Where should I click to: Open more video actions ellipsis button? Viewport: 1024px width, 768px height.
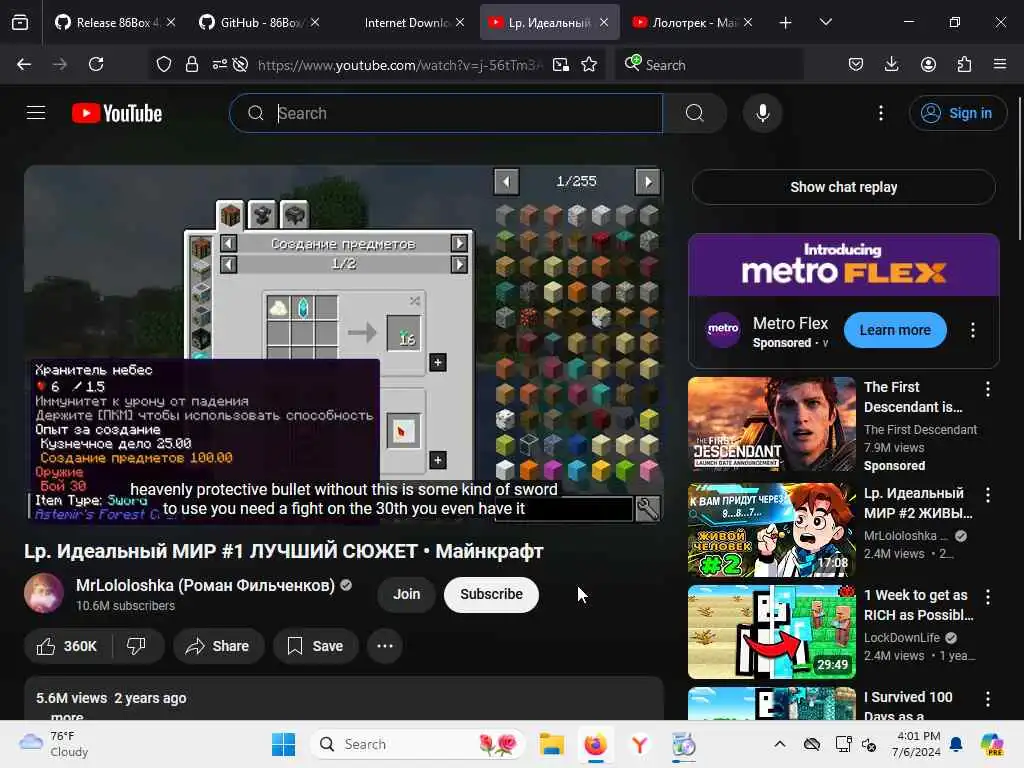pos(385,646)
